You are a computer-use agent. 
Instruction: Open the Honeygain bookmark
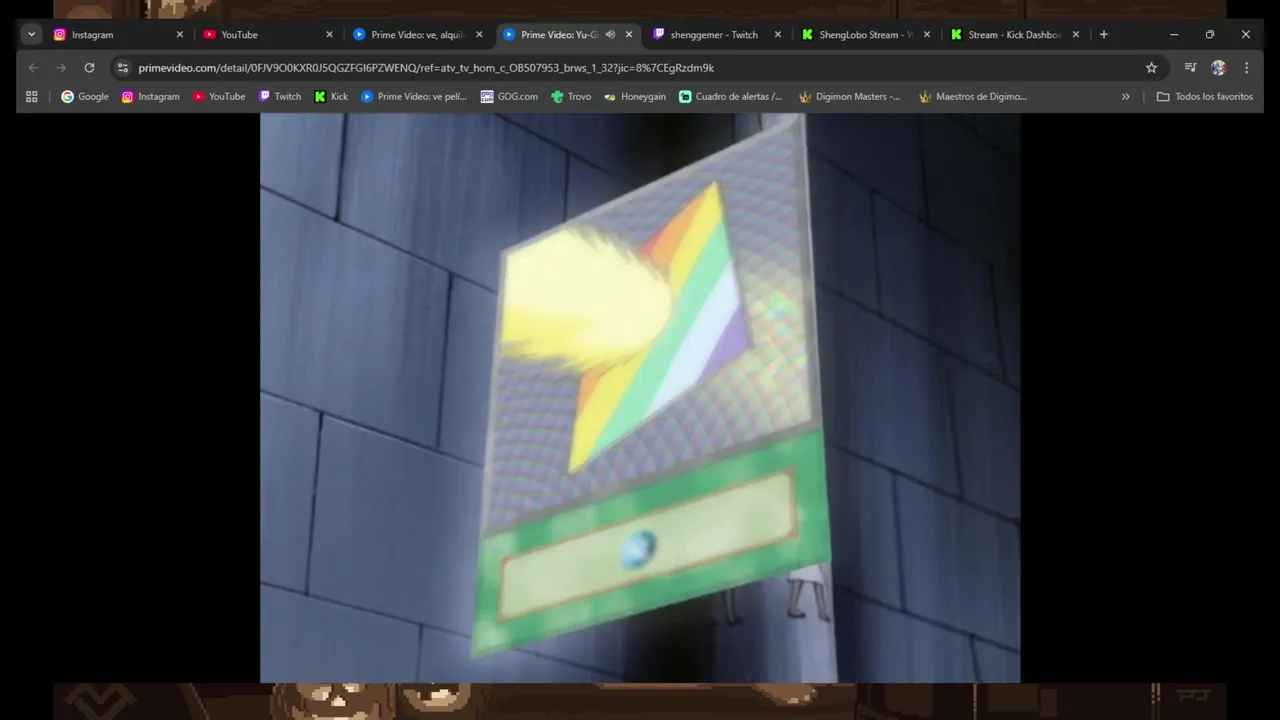[x=635, y=97]
